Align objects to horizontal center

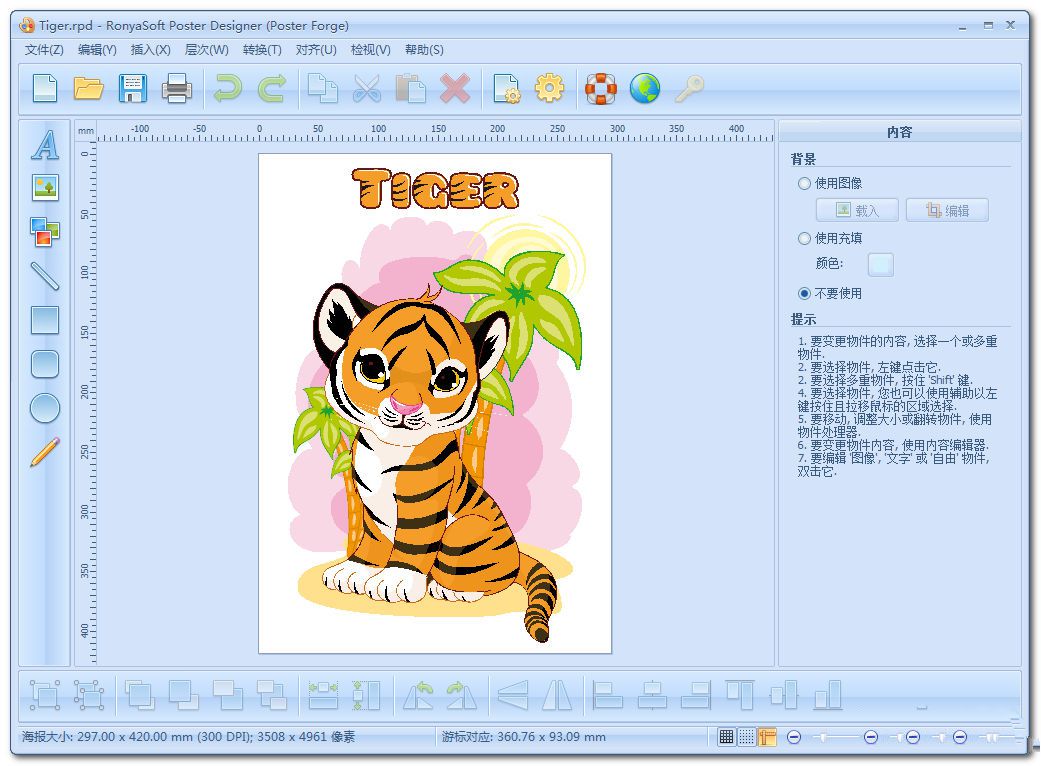tap(652, 695)
